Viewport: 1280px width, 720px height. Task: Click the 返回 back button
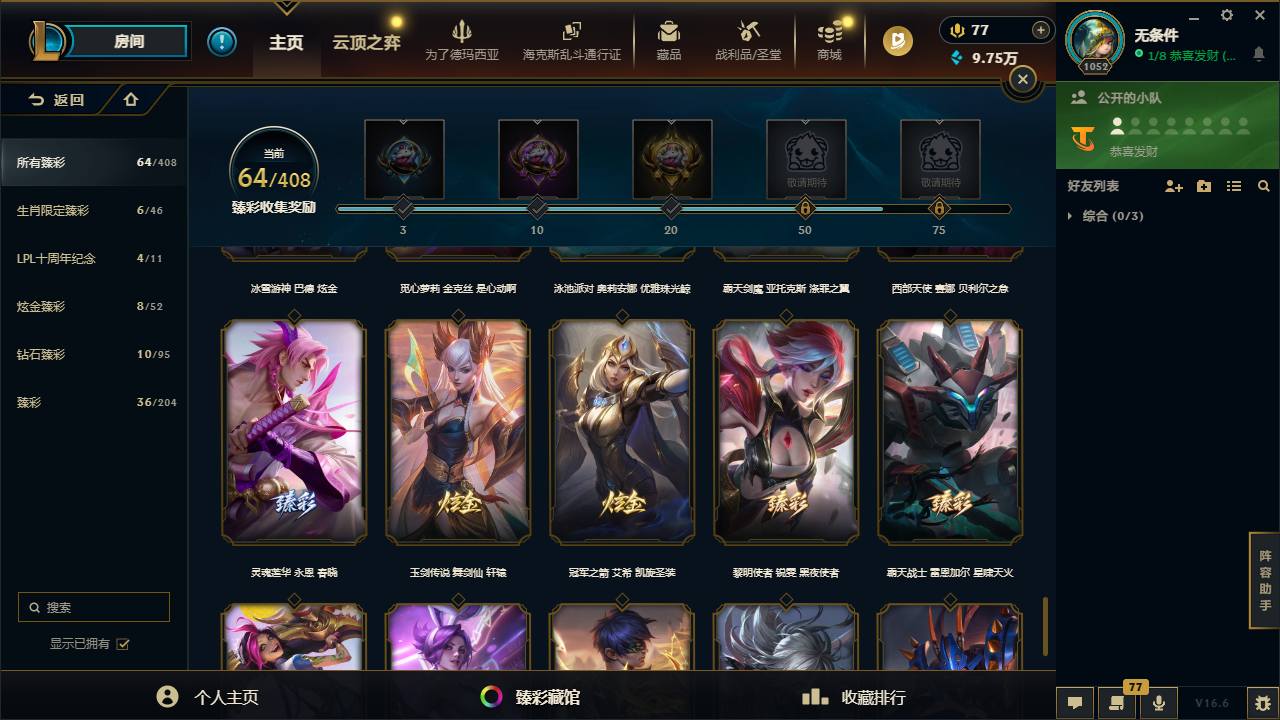(x=57, y=100)
